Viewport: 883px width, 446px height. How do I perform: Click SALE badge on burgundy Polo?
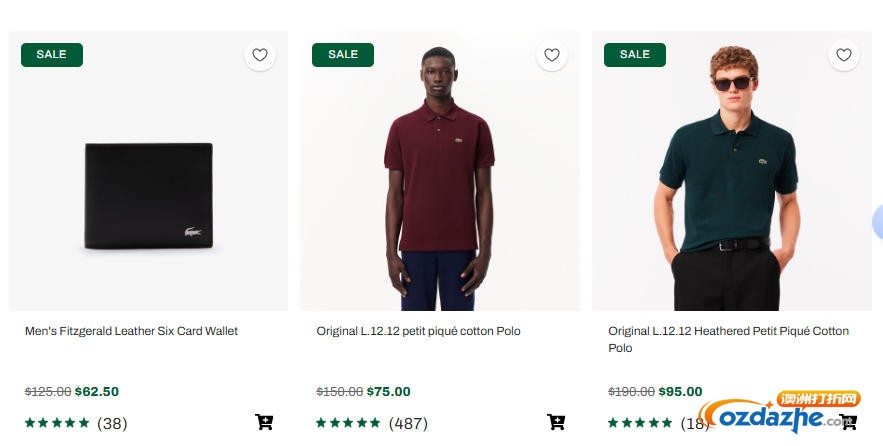343,55
